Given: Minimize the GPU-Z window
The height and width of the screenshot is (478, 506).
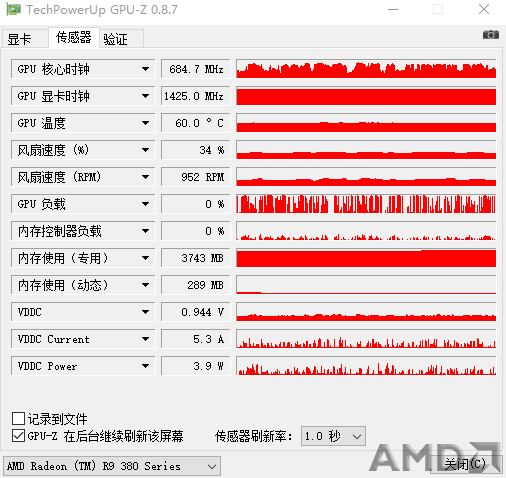Looking at the screenshot, I should [393, 9].
